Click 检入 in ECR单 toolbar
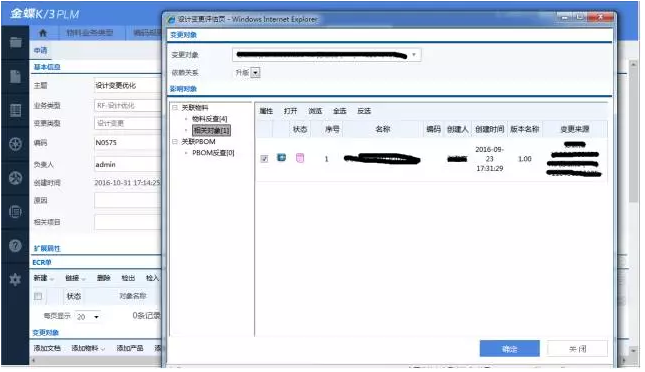This screenshot has height=372, width=645. (152, 279)
